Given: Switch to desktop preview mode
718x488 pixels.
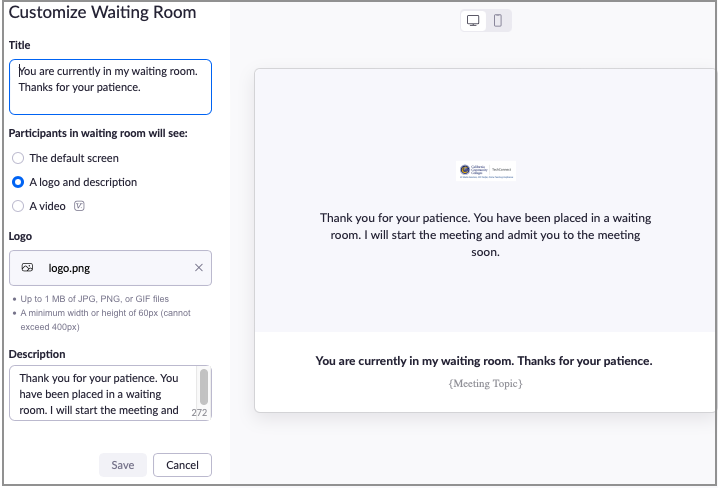Looking at the screenshot, I should (473, 20).
